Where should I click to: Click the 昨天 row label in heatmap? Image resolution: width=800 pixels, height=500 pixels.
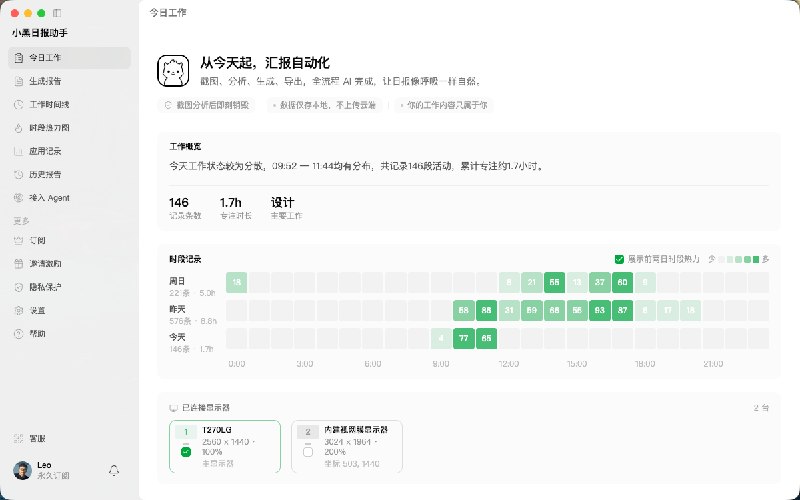[x=178, y=309]
